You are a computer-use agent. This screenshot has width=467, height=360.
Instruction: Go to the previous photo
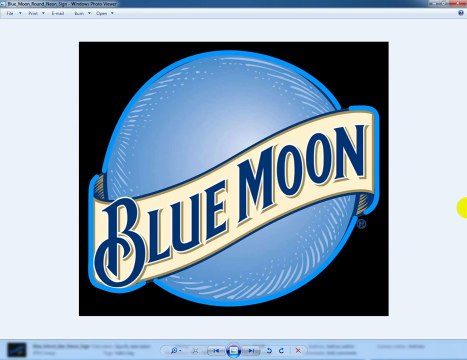click(216, 351)
